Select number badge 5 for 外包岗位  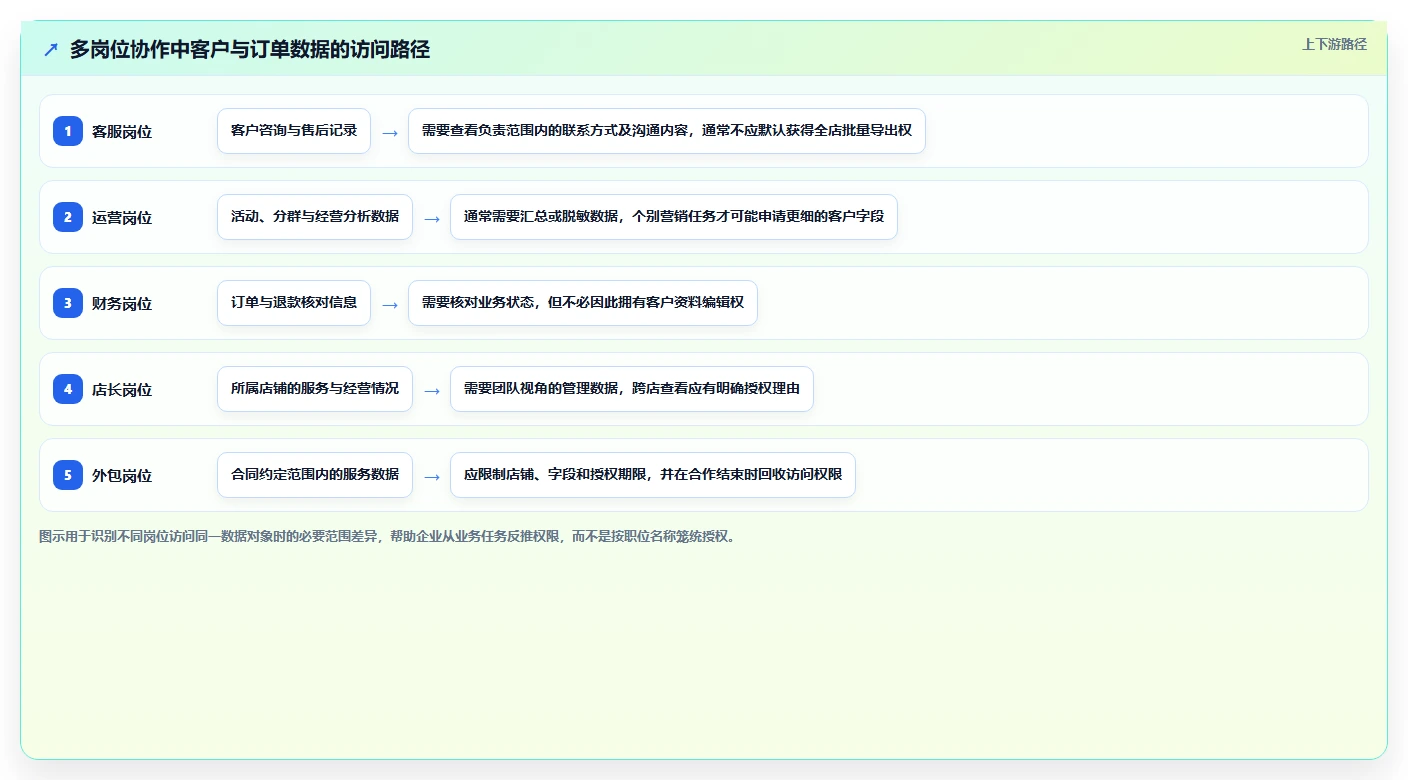(x=68, y=475)
